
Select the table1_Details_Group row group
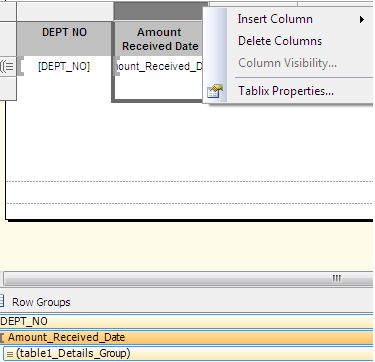click(188, 353)
